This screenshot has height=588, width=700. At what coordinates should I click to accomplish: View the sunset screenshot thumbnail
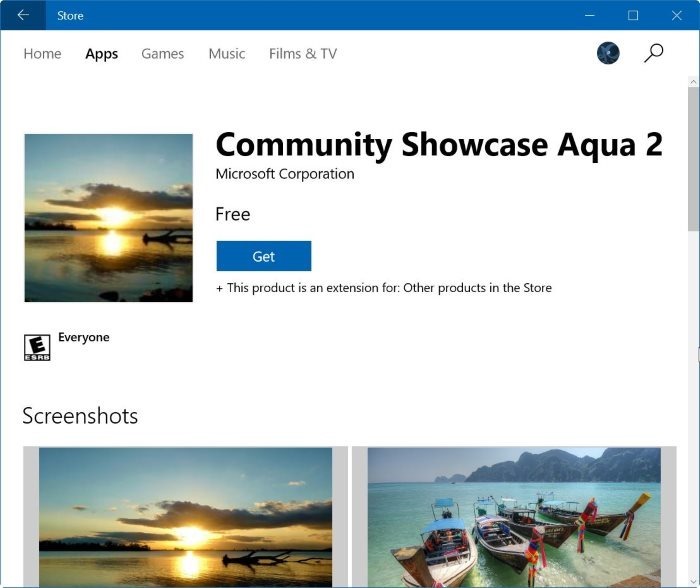point(185,517)
